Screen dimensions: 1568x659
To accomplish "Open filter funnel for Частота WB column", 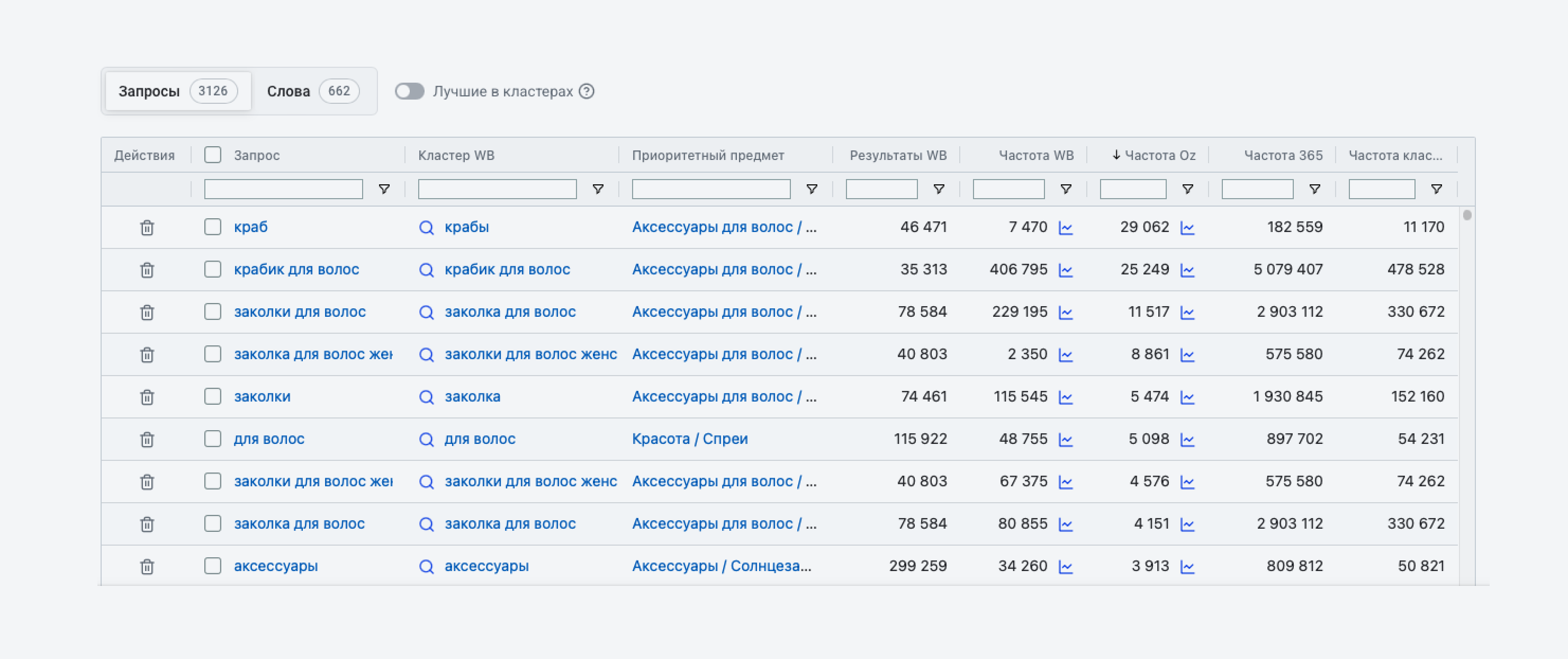I will click(1066, 190).
